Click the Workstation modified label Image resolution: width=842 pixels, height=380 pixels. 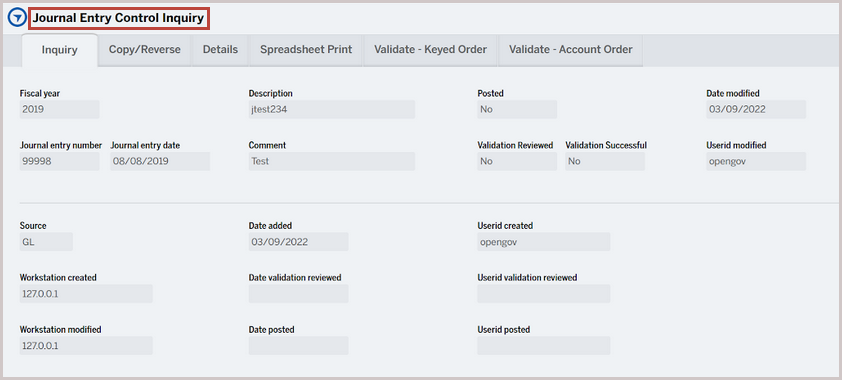61,330
